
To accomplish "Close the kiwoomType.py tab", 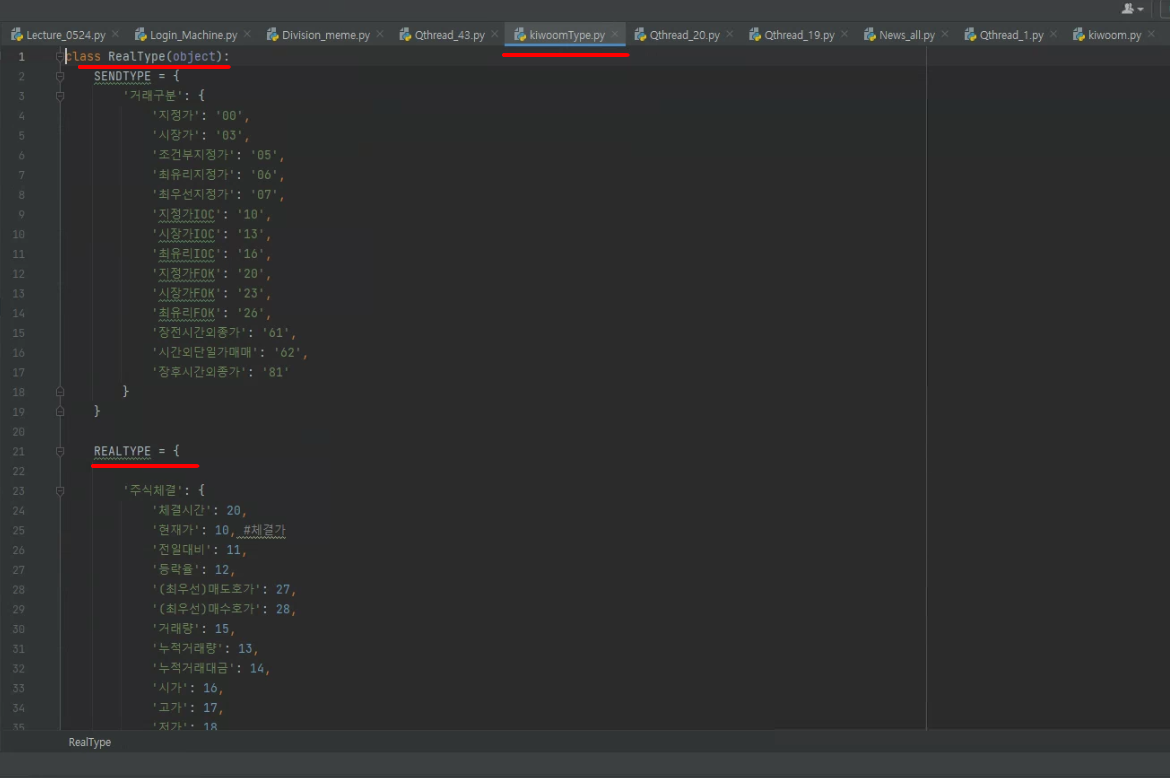I will 615,34.
